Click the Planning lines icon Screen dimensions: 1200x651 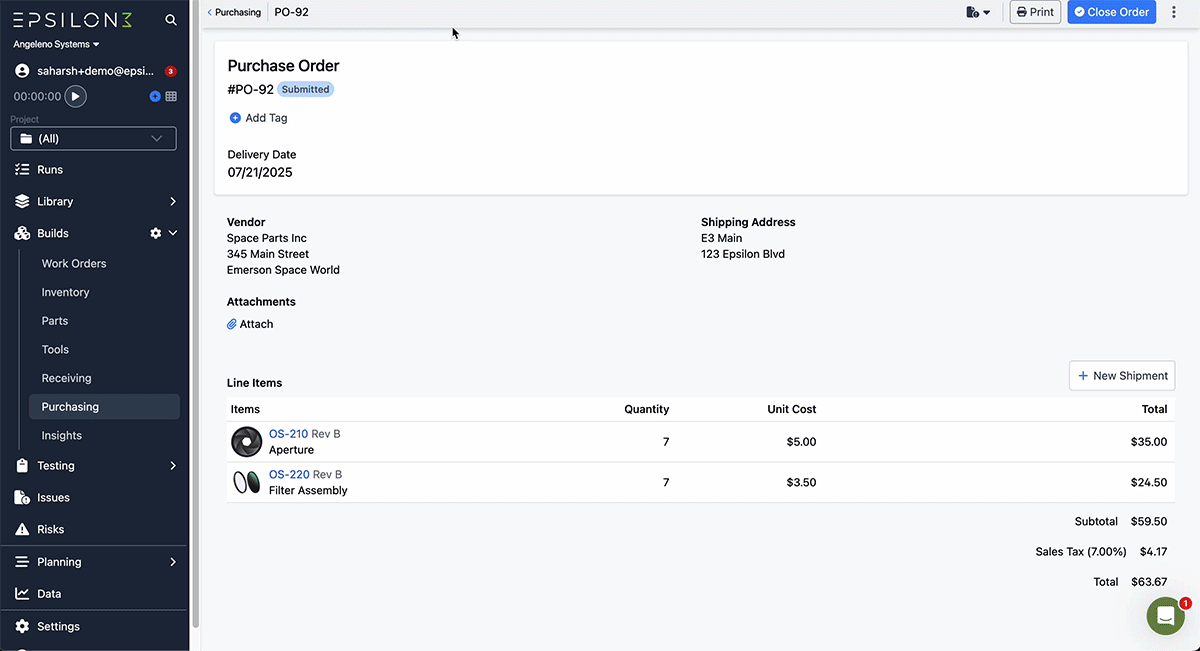[x=22, y=562]
